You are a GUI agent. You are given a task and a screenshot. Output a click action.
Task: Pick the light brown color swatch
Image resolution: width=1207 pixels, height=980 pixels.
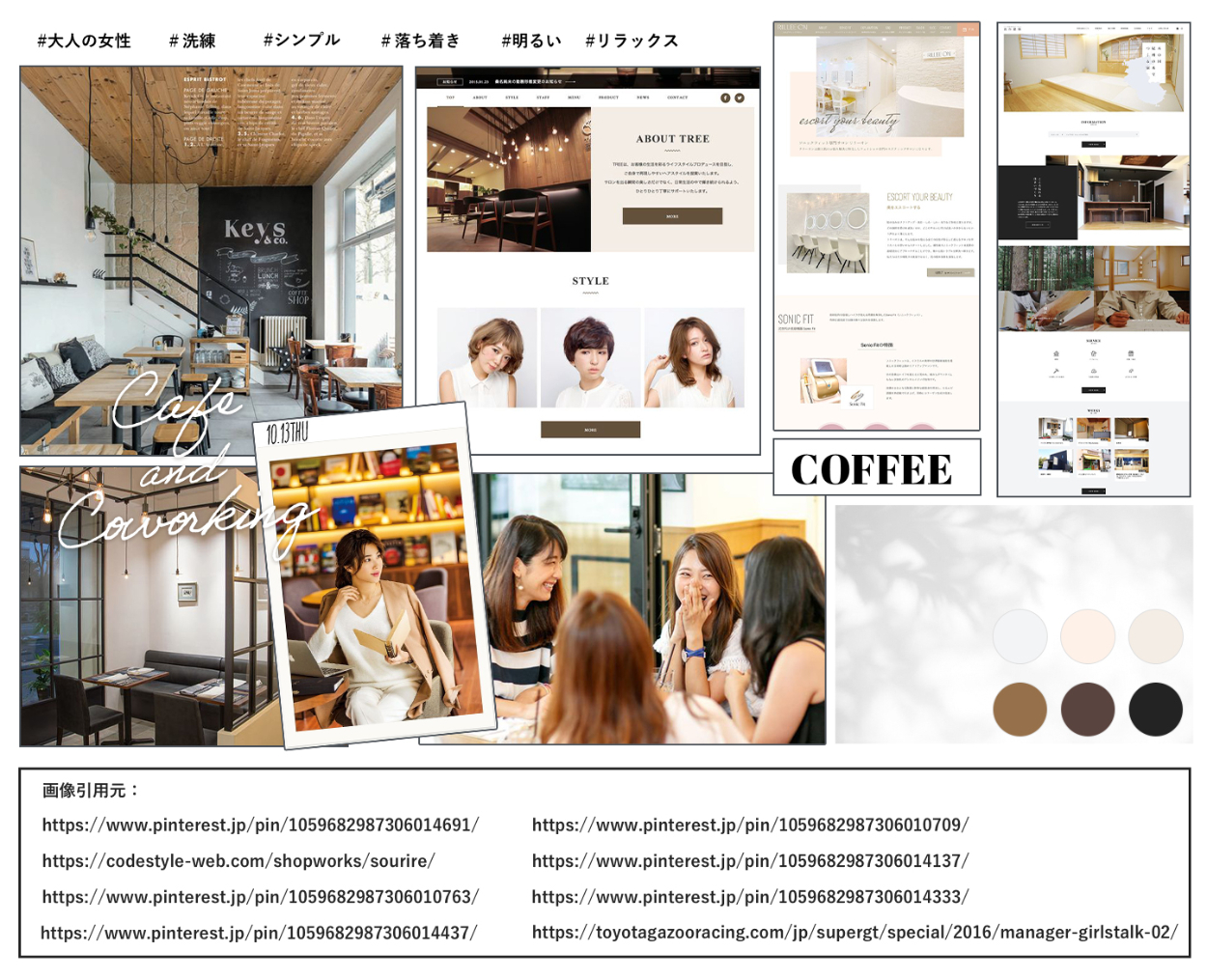[1020, 709]
